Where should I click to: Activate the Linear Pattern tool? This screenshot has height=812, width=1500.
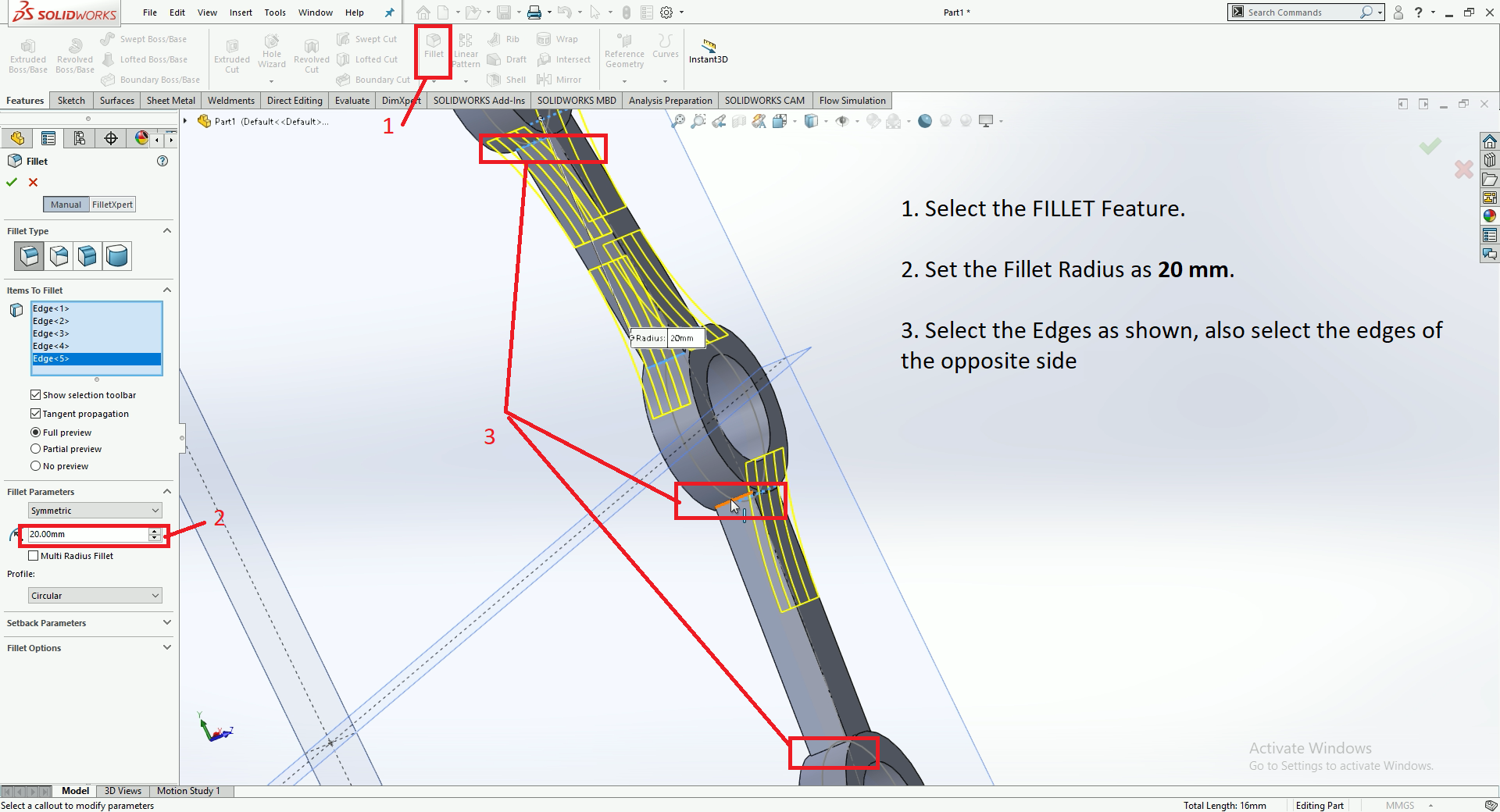click(x=466, y=51)
